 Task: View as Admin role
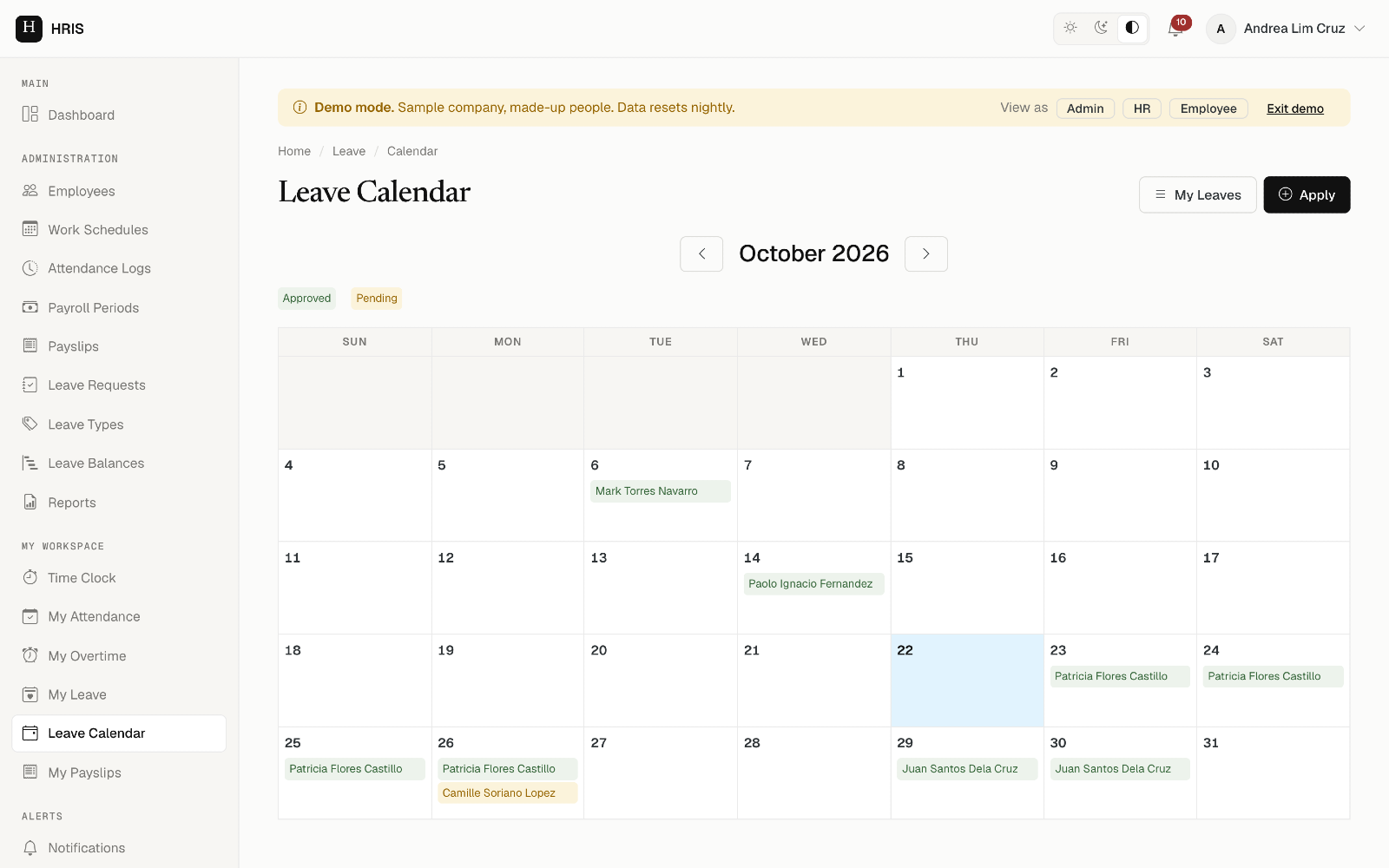tap(1085, 108)
